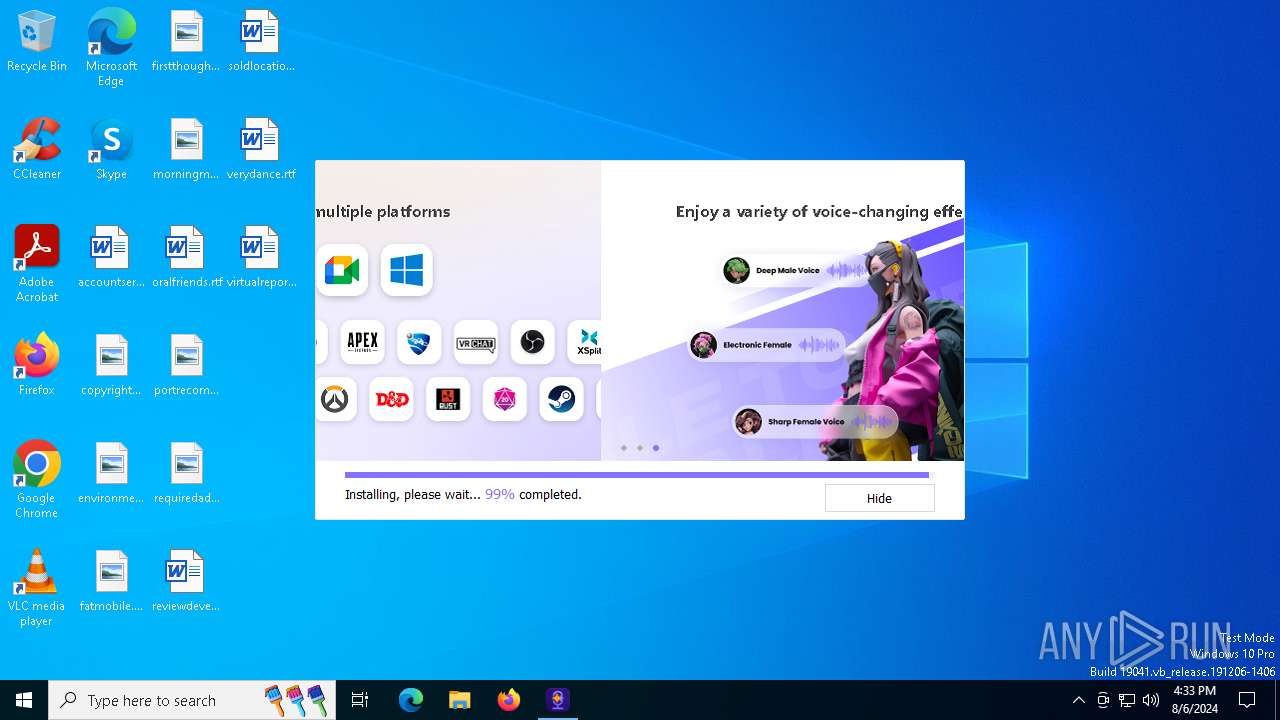Click the Electronic Female avatar
The height and width of the screenshot is (720, 1280).
(704, 345)
